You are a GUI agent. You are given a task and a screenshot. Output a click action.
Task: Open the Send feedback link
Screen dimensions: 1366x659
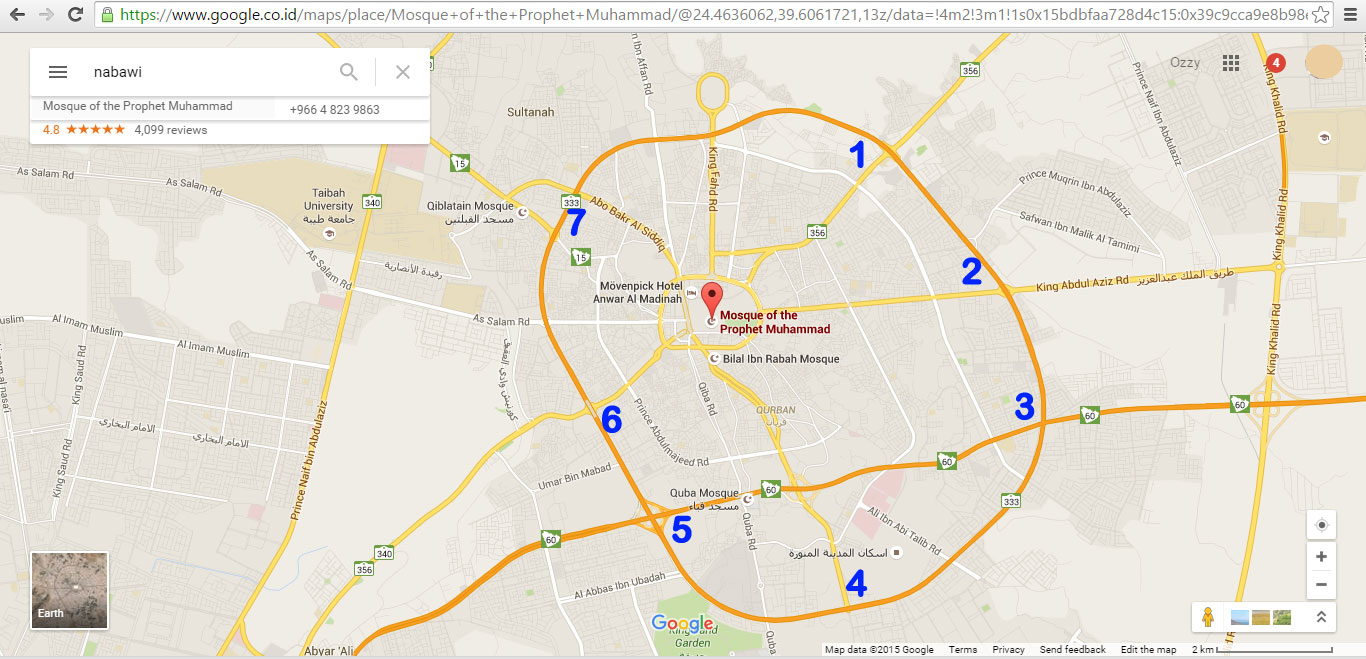click(1072, 650)
